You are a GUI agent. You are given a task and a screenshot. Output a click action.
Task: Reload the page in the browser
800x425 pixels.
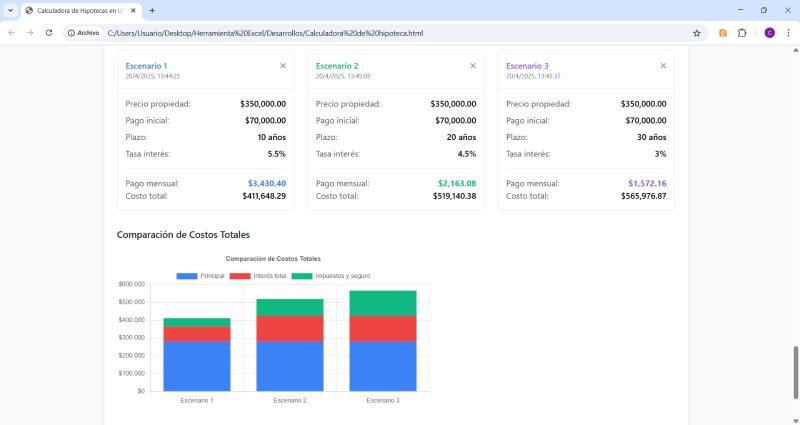pyautogui.click(x=49, y=33)
